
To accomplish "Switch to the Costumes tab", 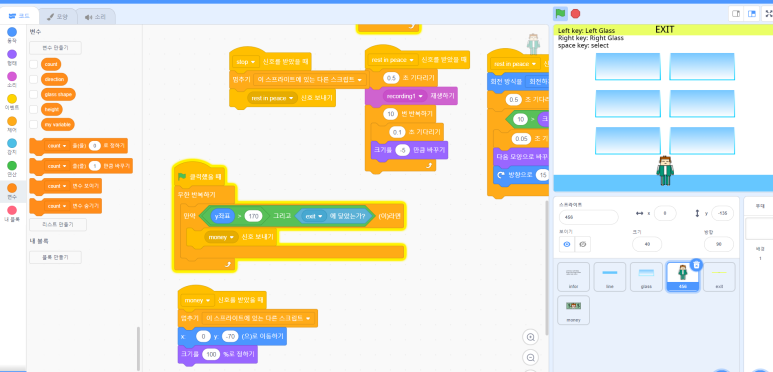I will click(57, 17).
